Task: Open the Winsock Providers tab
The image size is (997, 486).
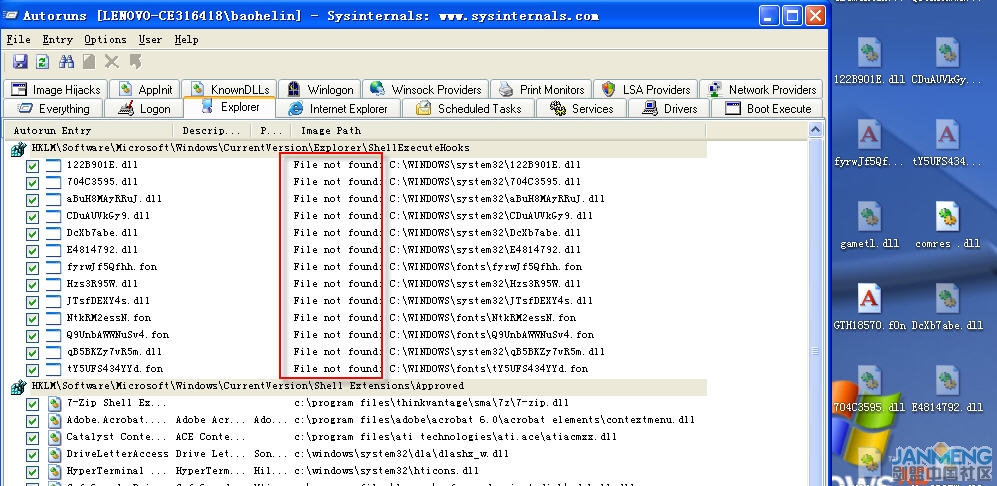Action: 426,90
